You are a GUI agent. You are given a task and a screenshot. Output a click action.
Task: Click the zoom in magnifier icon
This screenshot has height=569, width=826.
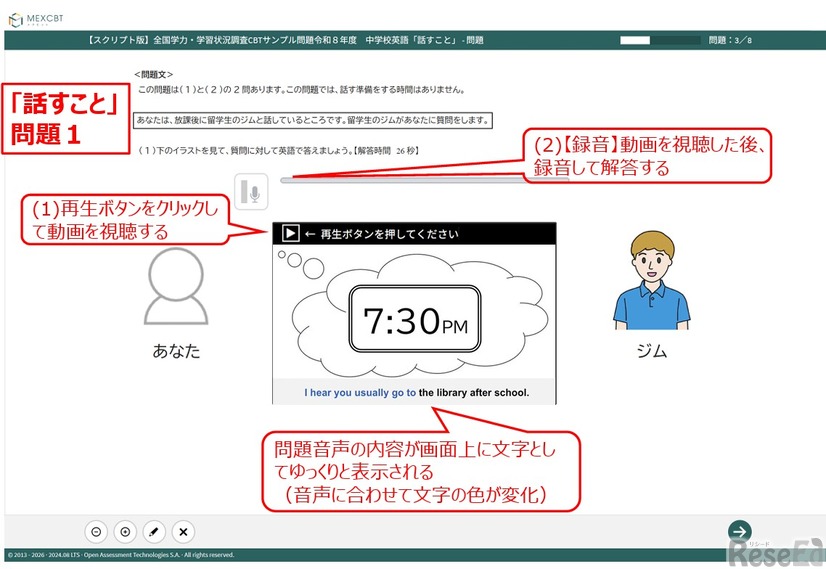pos(125,532)
